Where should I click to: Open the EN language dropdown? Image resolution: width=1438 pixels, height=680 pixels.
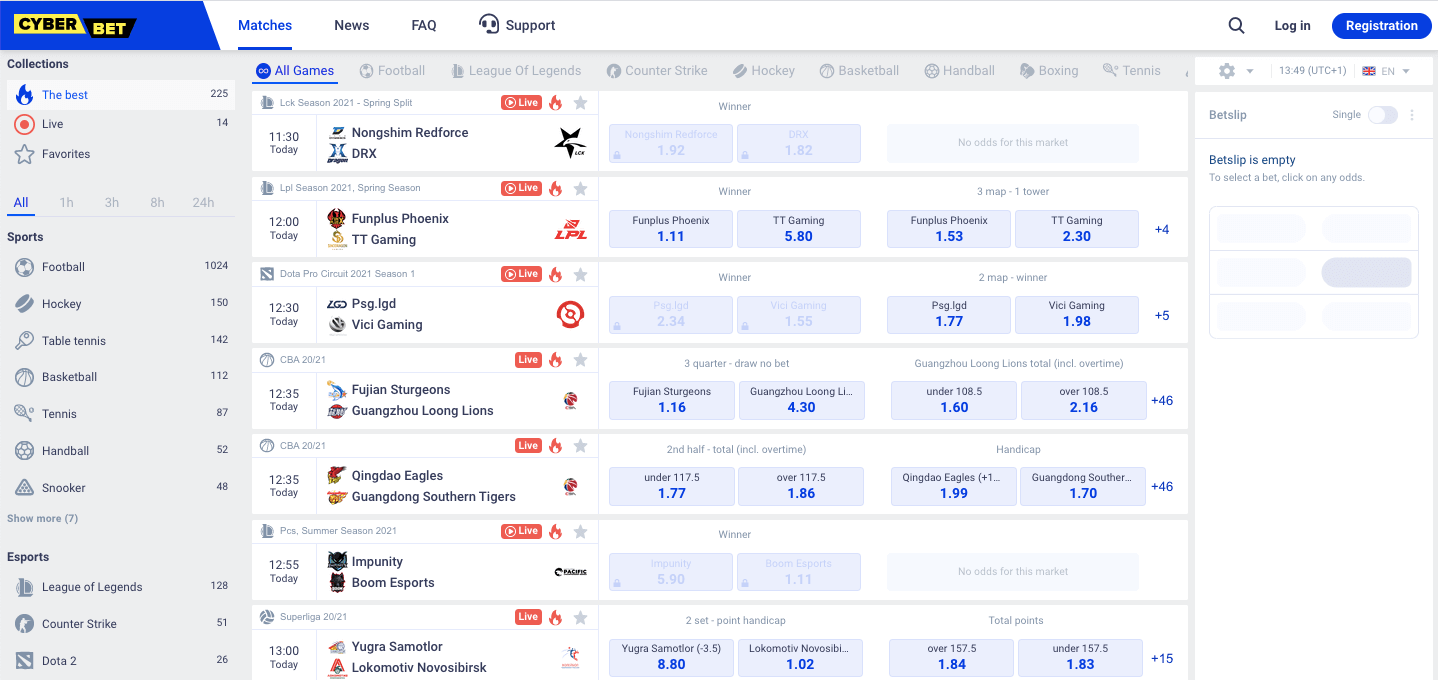[x=1388, y=70]
